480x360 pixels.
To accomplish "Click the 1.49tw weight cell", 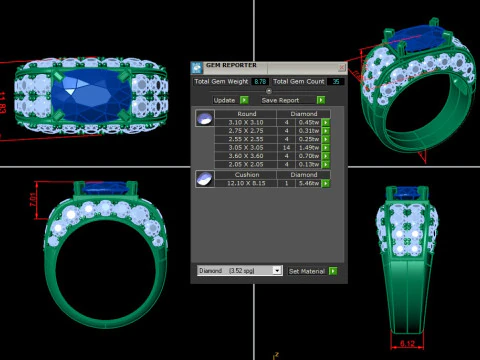I will coord(309,147).
